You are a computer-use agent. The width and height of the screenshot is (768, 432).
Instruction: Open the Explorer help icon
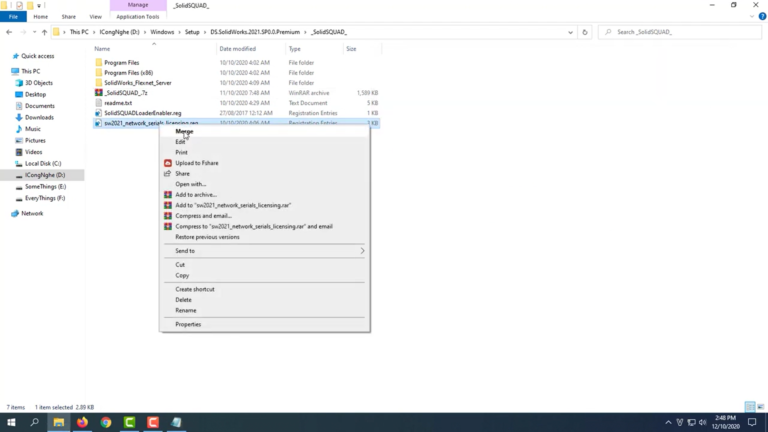762,17
